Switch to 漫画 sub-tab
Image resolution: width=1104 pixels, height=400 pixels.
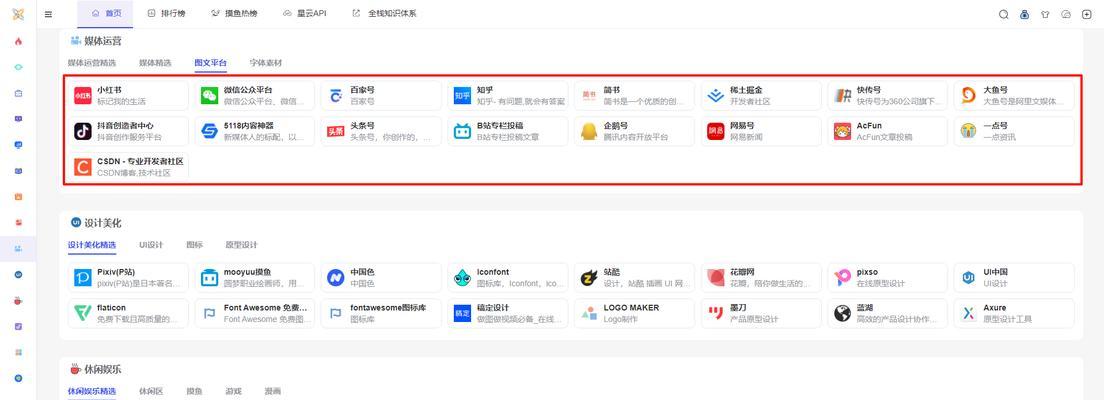[x=272, y=391]
